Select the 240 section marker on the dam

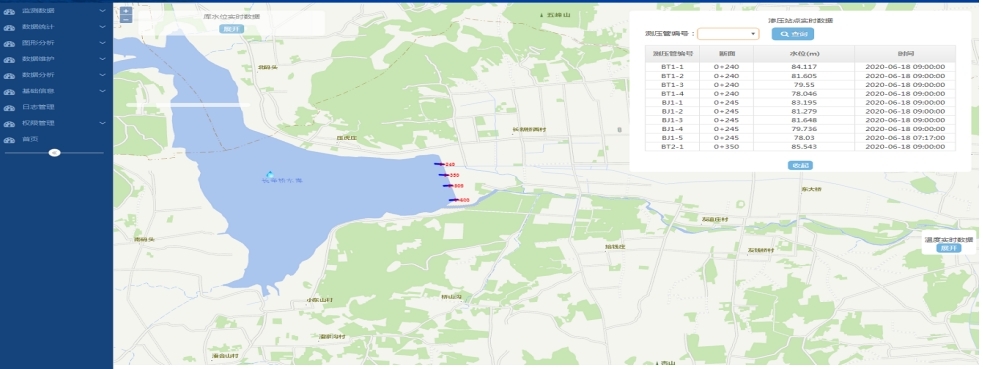pyautogui.click(x=444, y=164)
